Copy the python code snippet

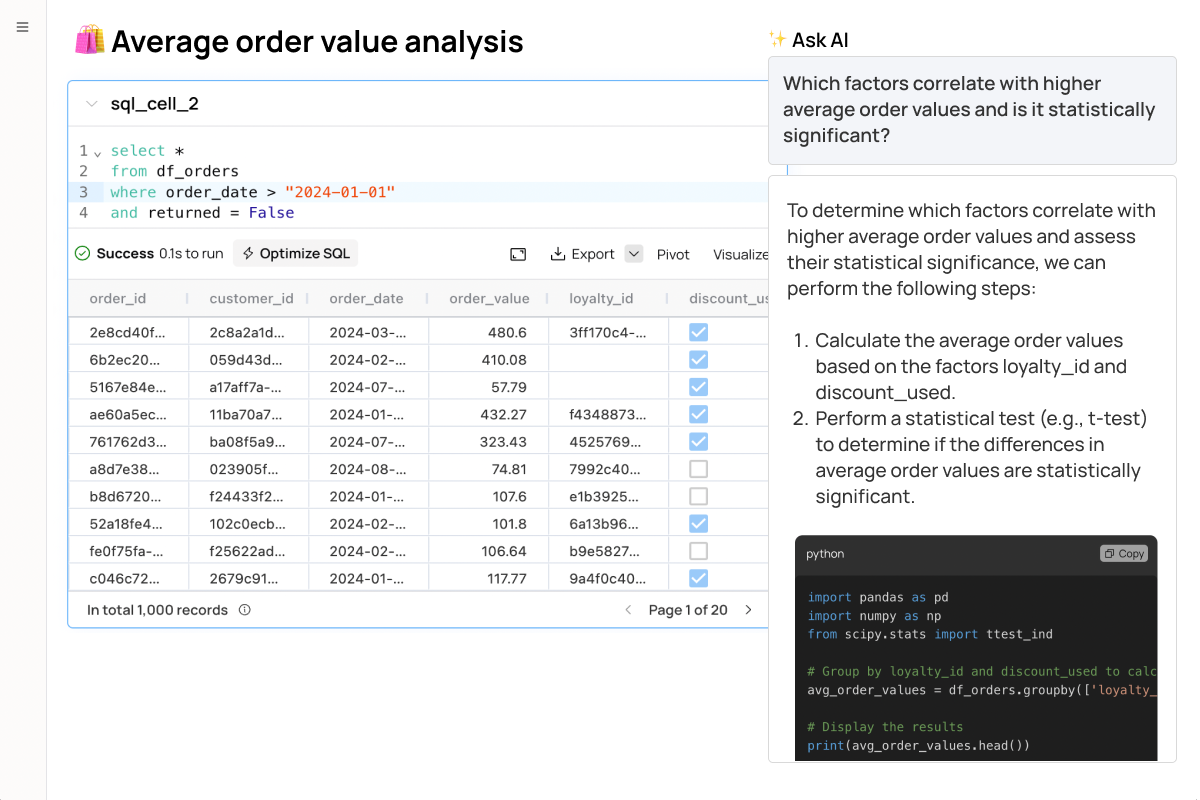pyautogui.click(x=1123, y=553)
